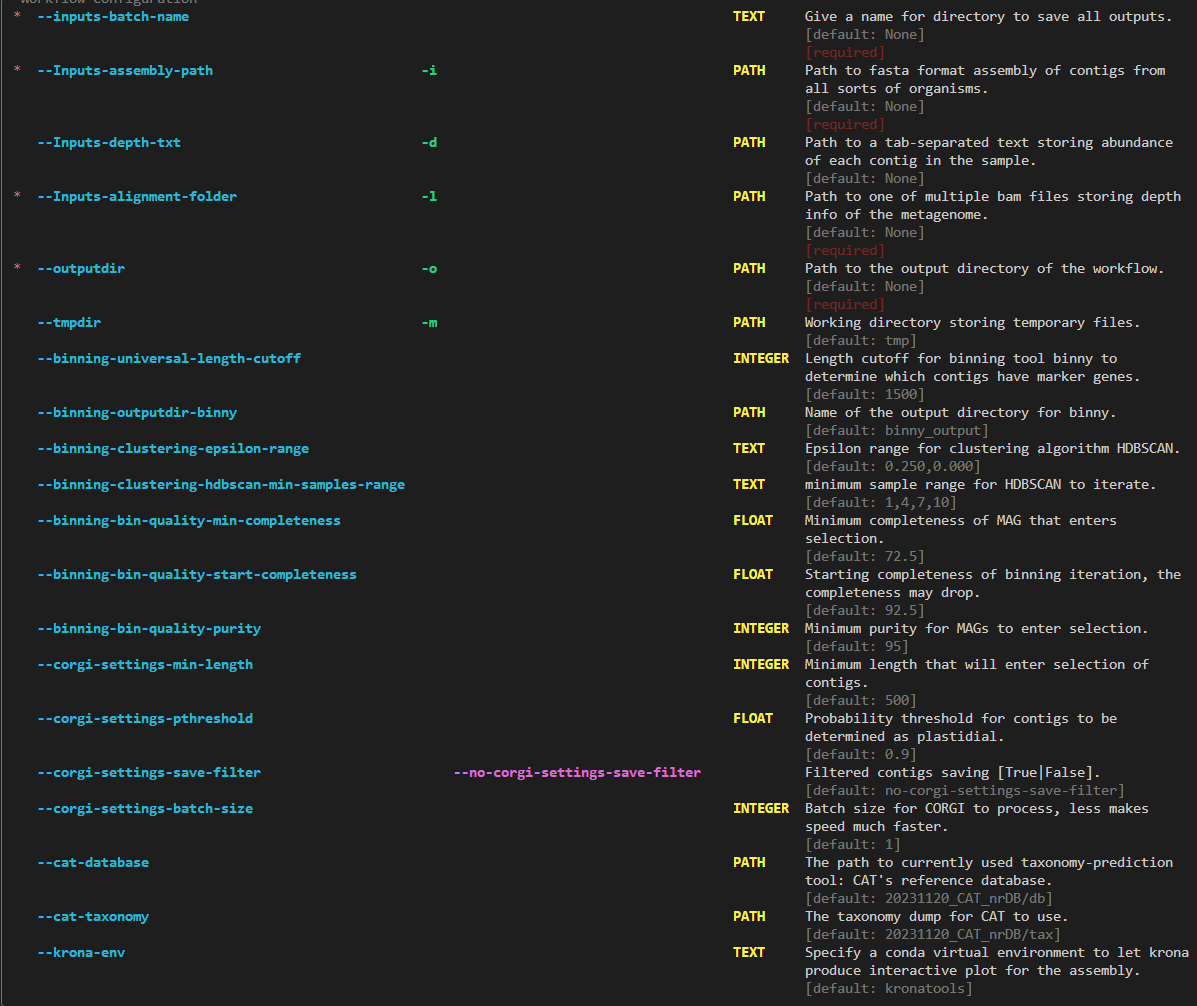Click FLOAT type for --corgi-settings-pthreshold
This screenshot has height=1006, width=1197.
point(753,719)
